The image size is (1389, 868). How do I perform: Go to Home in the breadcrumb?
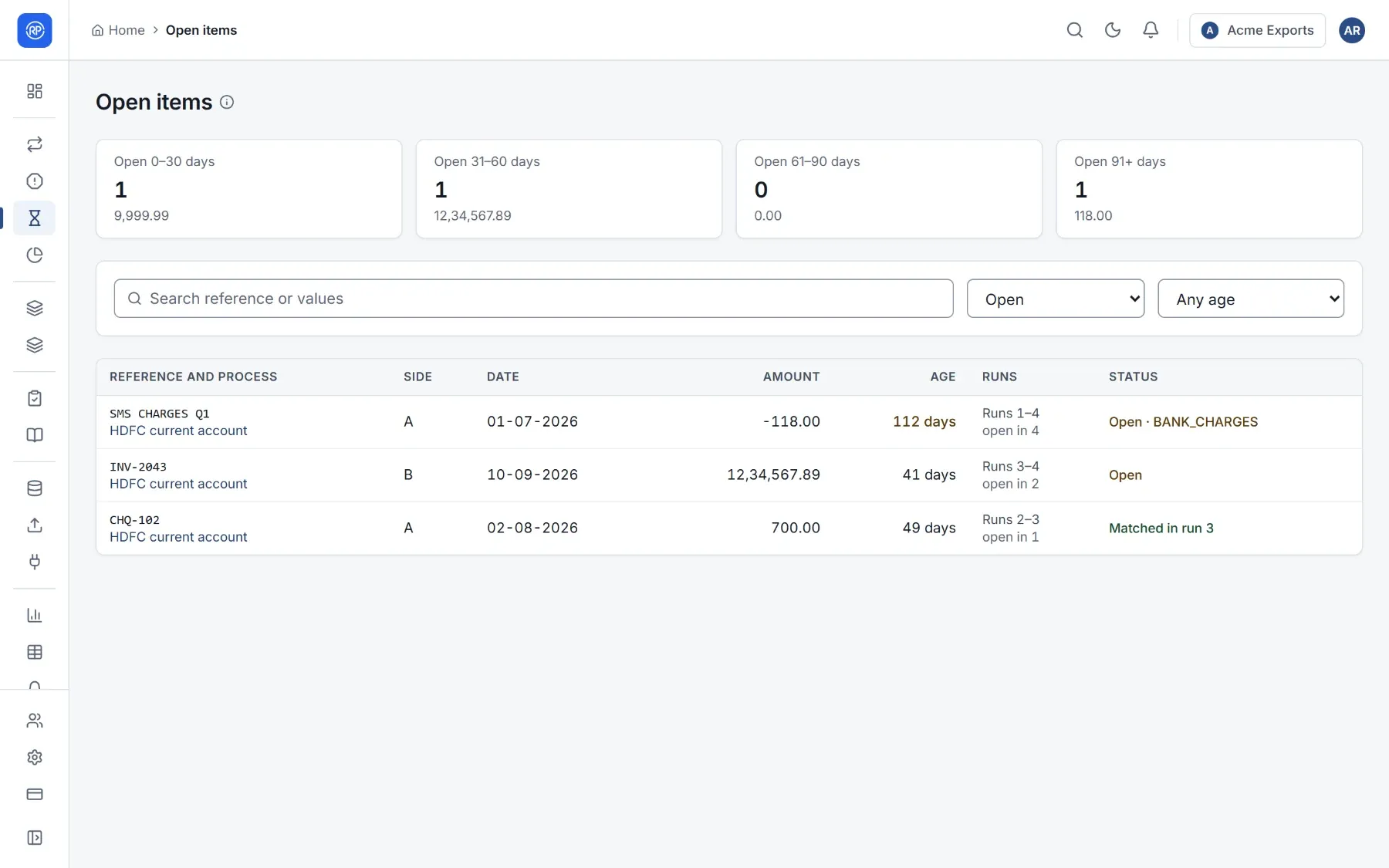(x=118, y=30)
